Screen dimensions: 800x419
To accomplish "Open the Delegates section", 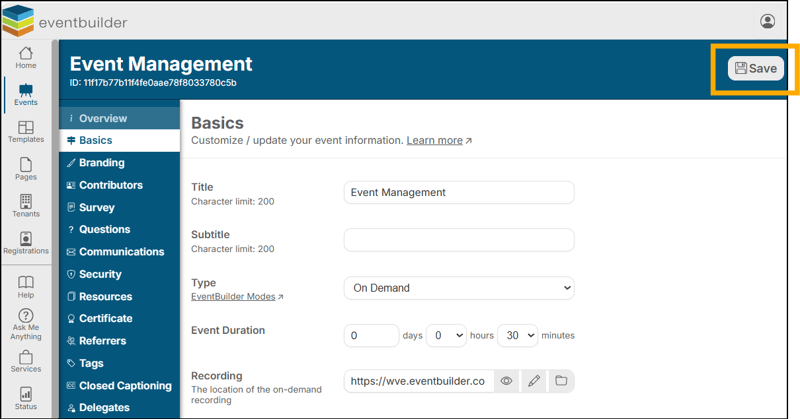I will click(119, 408).
